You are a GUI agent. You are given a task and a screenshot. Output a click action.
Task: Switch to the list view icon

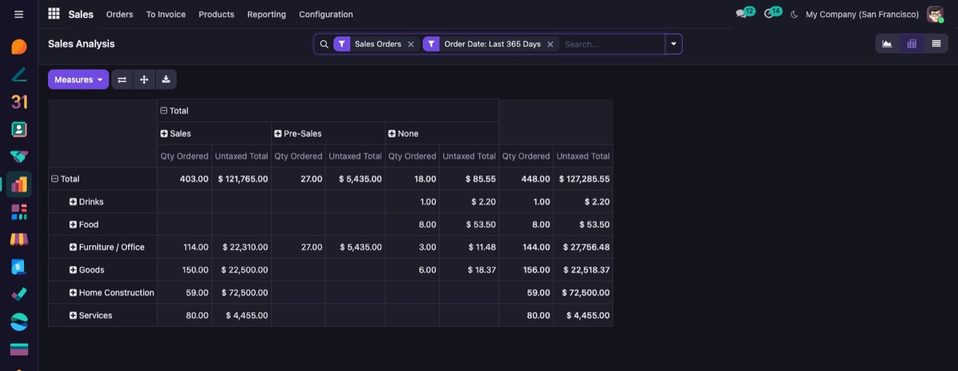click(936, 43)
